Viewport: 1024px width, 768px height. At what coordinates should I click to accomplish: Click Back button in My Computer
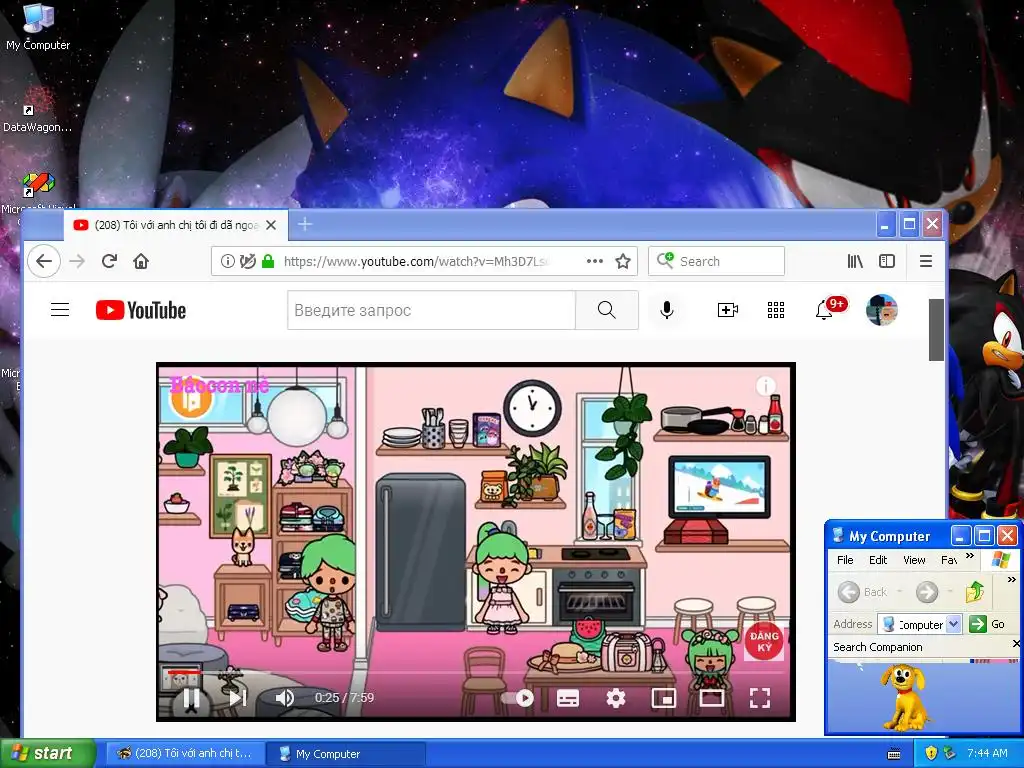[x=863, y=592]
